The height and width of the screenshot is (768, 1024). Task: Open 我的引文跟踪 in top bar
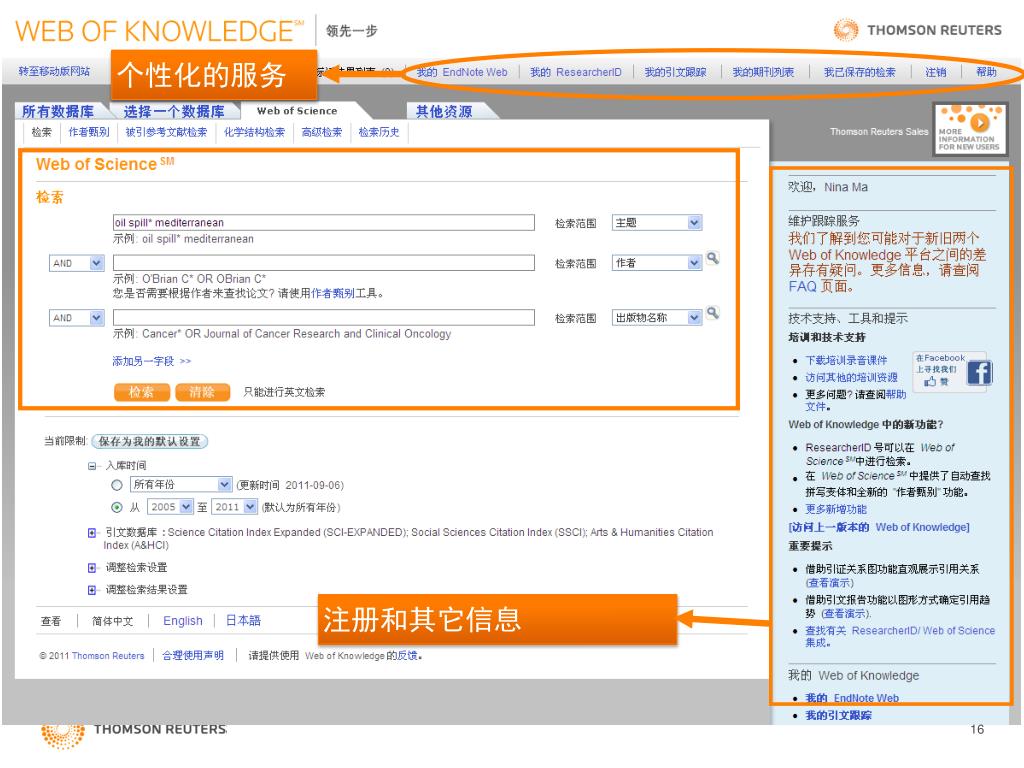pyautogui.click(x=675, y=72)
